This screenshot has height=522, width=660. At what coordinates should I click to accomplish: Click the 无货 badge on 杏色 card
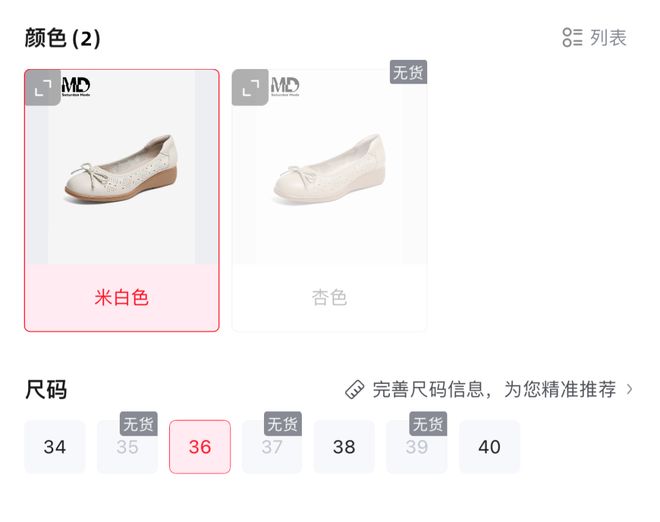[408, 72]
